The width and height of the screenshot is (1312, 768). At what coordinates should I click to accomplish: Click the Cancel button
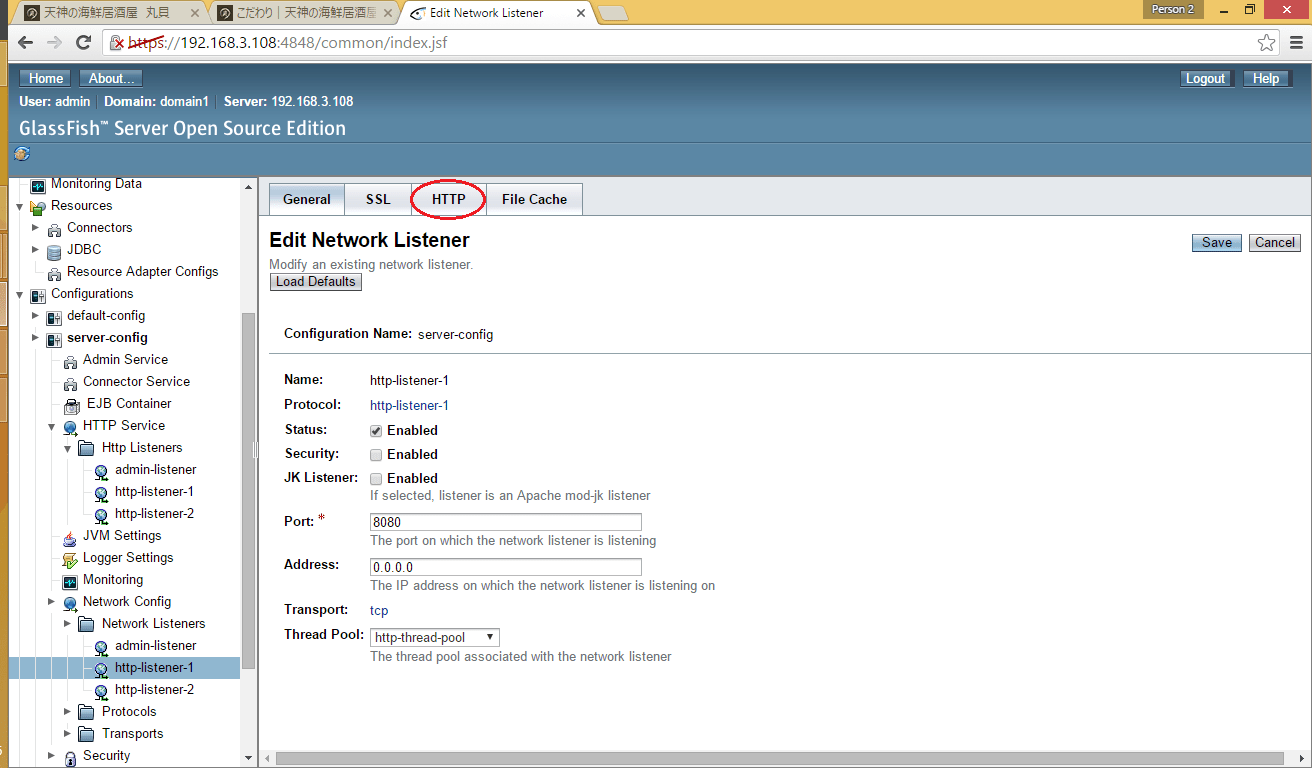(x=1275, y=243)
